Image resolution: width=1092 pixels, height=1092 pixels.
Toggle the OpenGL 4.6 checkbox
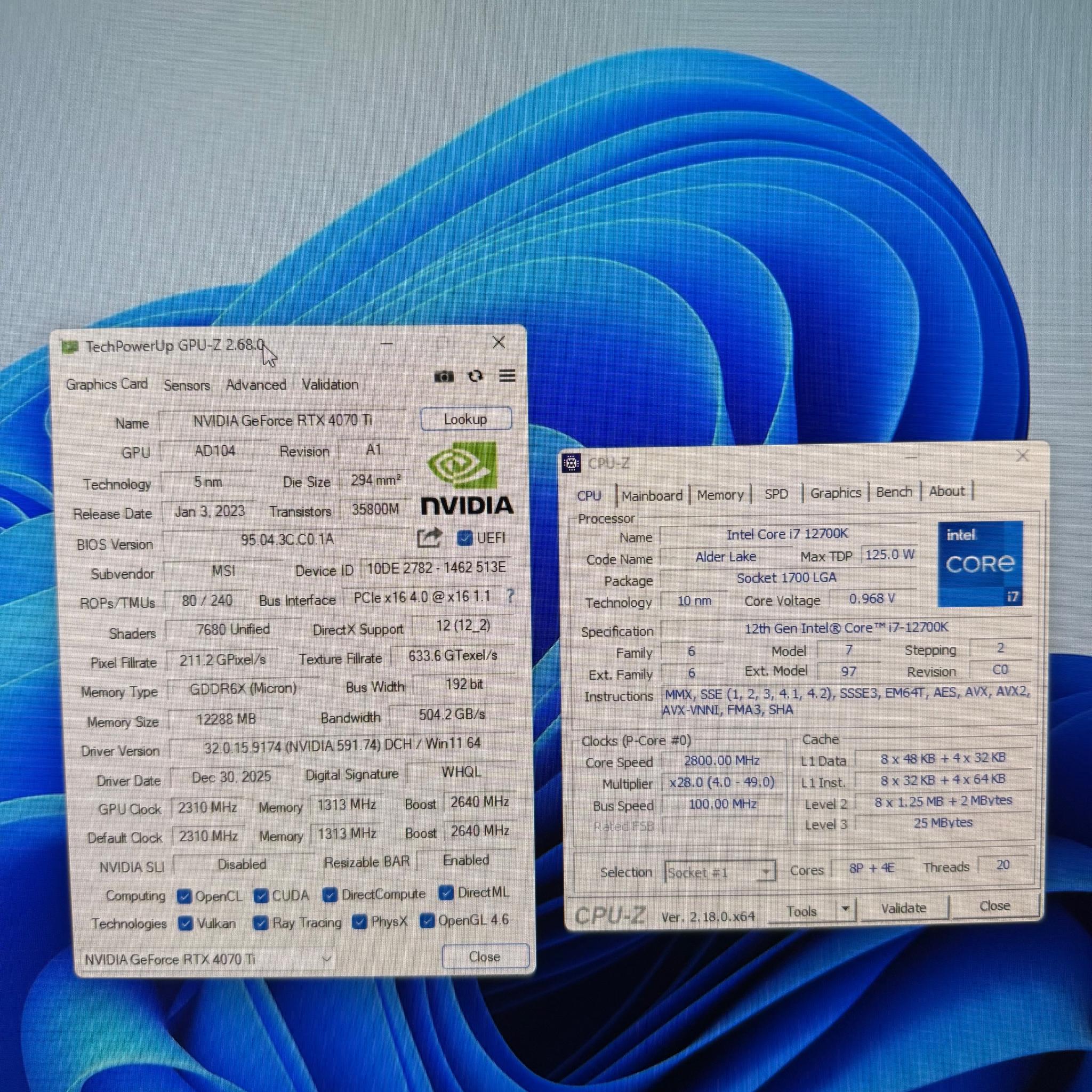coord(427,921)
